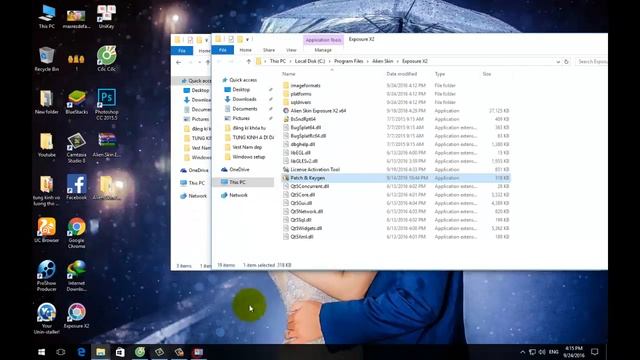The height and width of the screenshot is (360, 640).
Task: Launch Google Chrome desktop shortcut
Action: pos(76,233)
